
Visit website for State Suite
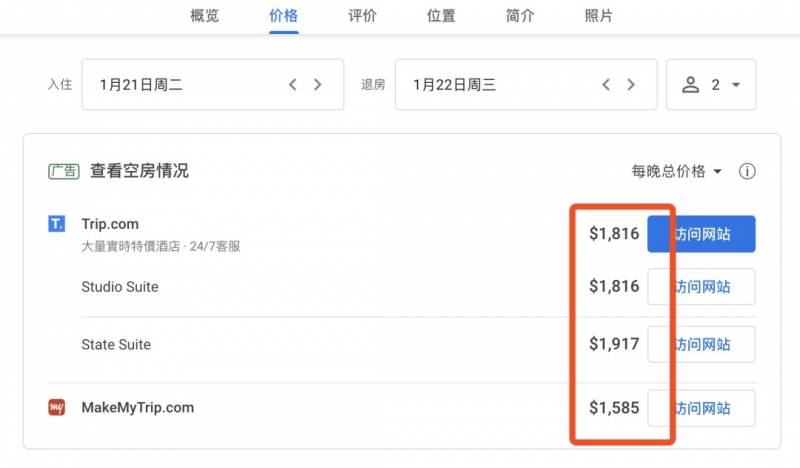click(702, 345)
